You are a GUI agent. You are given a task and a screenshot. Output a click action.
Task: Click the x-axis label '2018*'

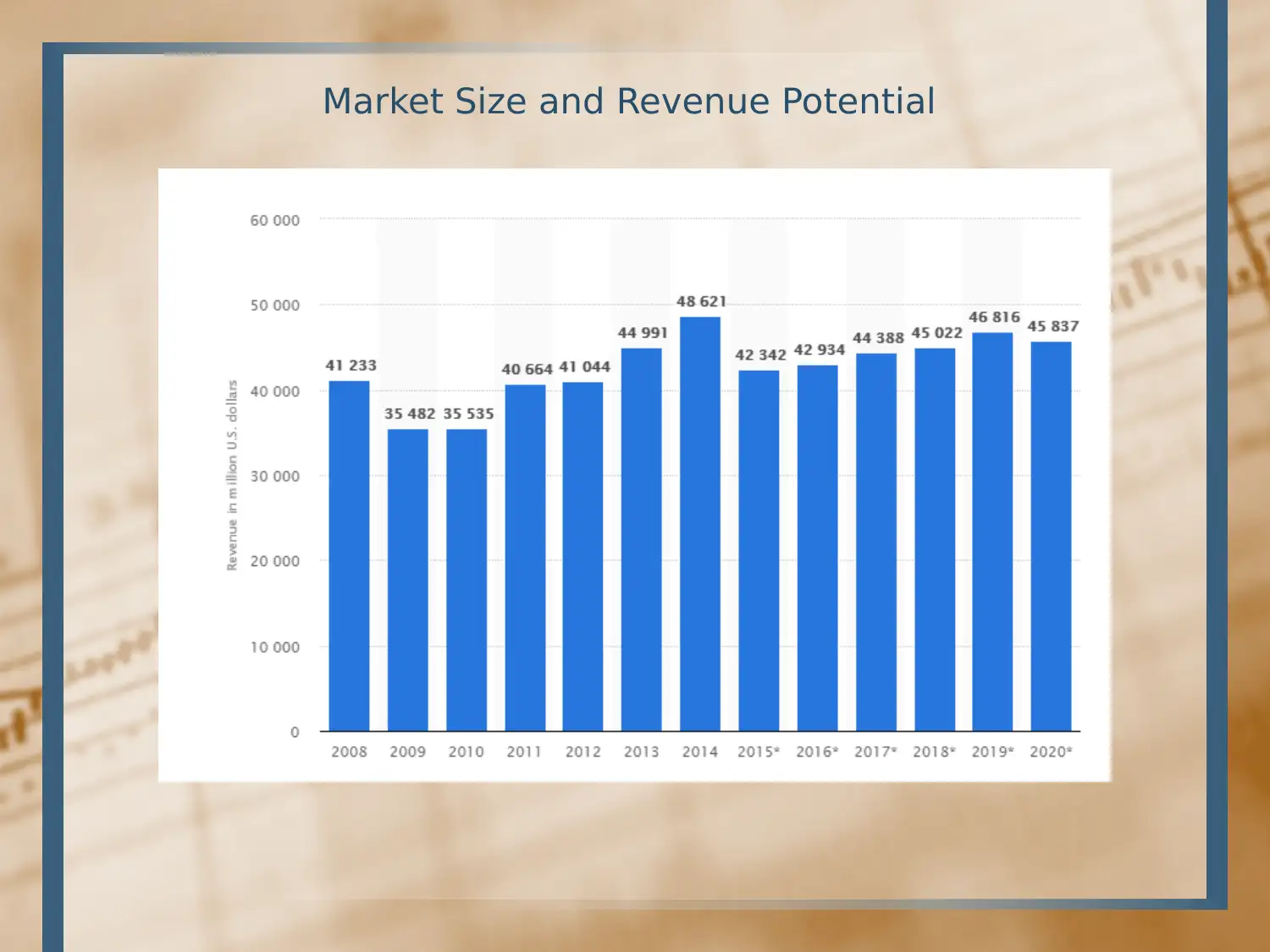click(x=934, y=751)
